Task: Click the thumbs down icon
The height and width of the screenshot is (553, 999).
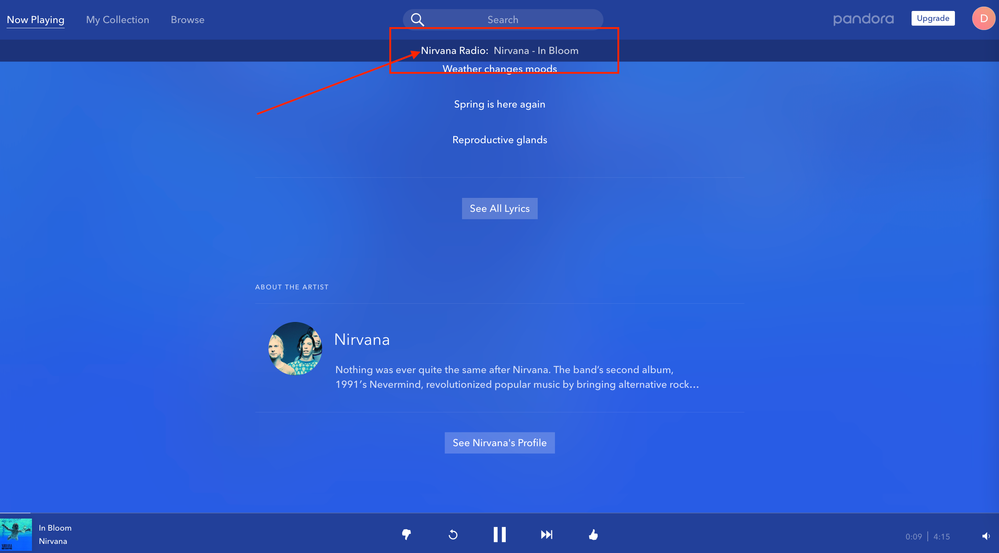Action: coord(406,535)
